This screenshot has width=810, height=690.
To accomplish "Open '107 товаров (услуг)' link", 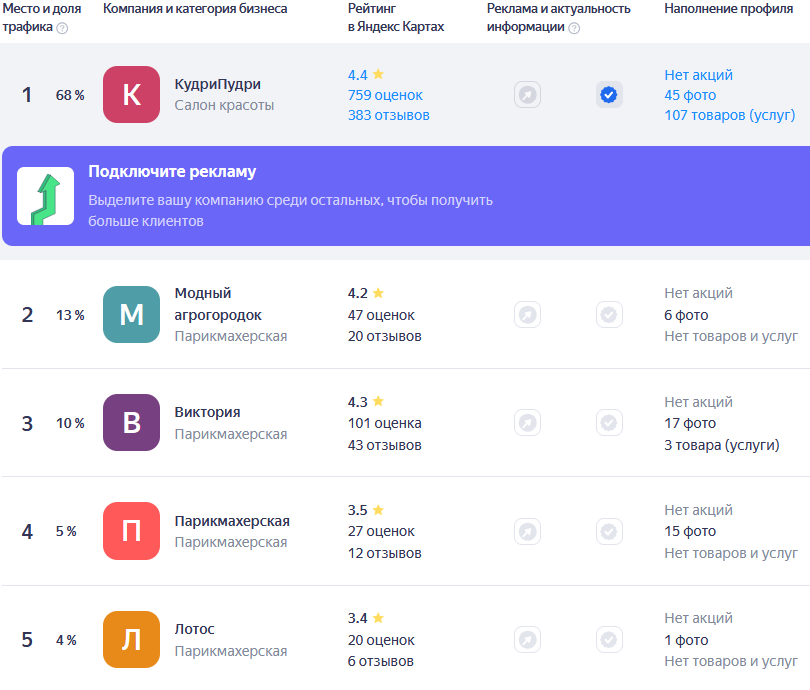I will [x=730, y=115].
